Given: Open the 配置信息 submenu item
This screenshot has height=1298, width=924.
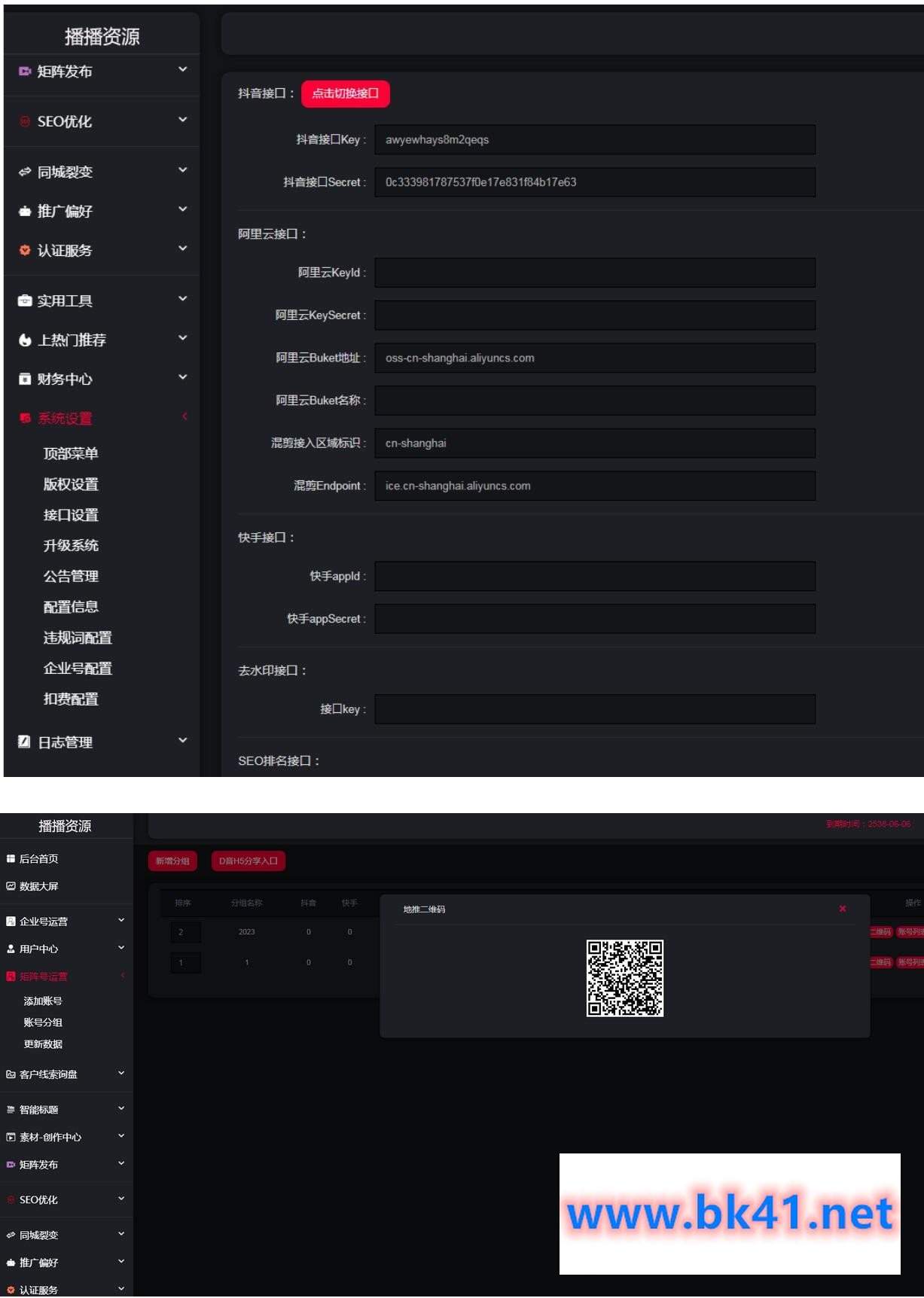Looking at the screenshot, I should tap(71, 607).
